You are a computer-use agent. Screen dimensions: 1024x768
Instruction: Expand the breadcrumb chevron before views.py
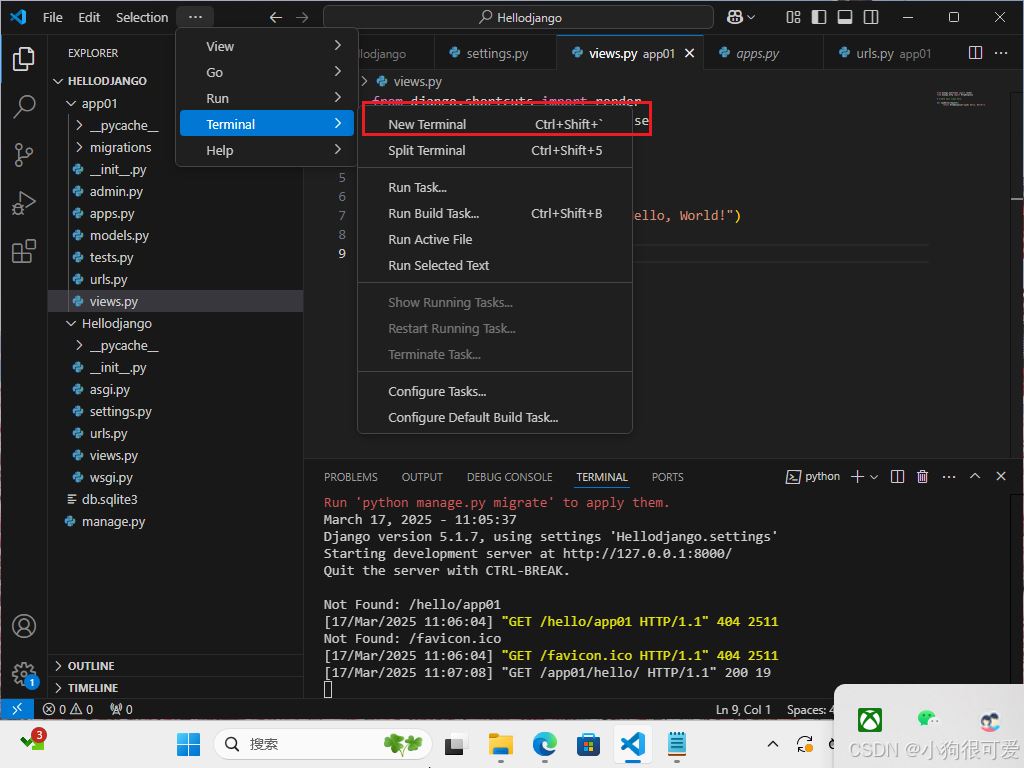364,81
